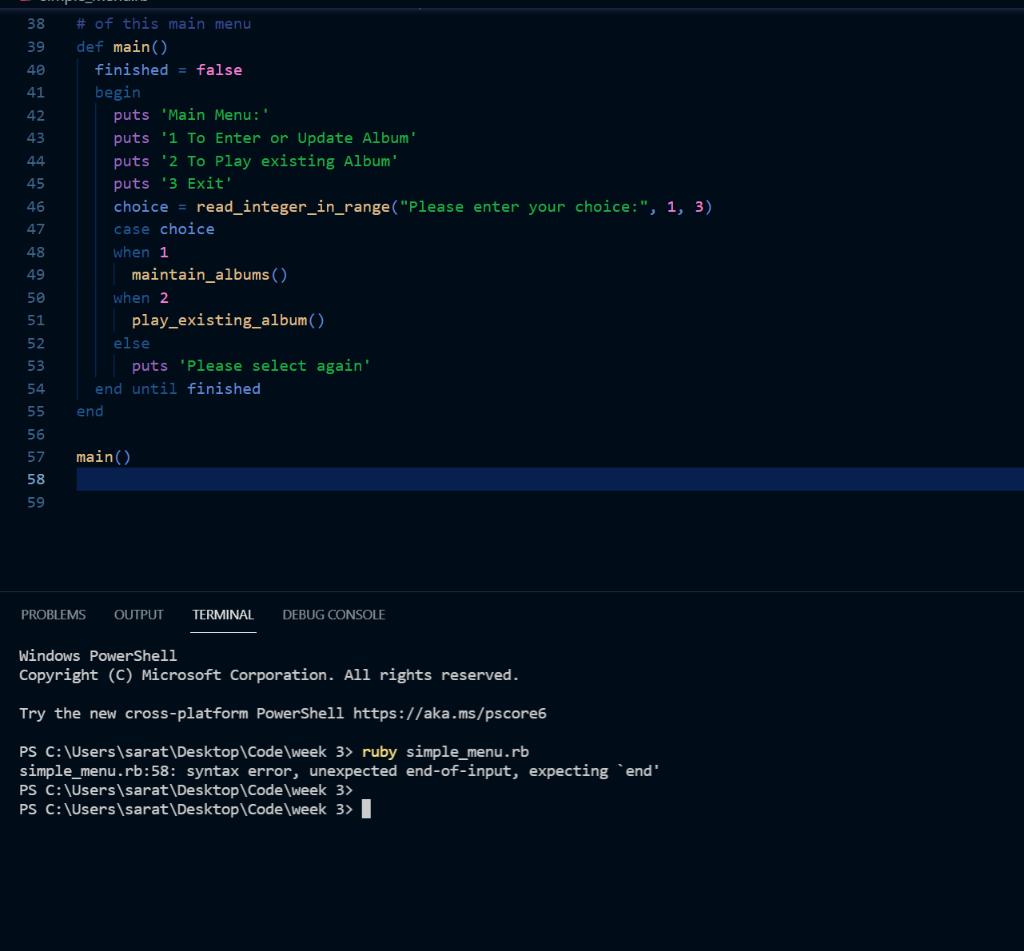
Task: Click 'end until finished' on line 54
Action: pyautogui.click(x=178, y=389)
